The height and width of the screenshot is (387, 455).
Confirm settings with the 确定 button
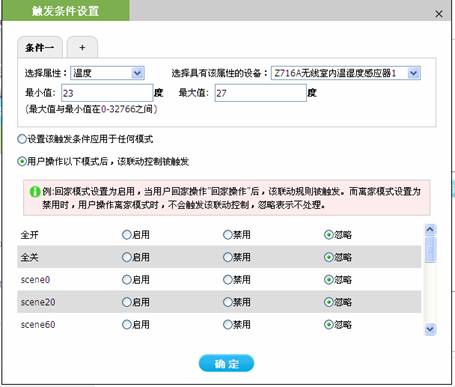(x=226, y=363)
